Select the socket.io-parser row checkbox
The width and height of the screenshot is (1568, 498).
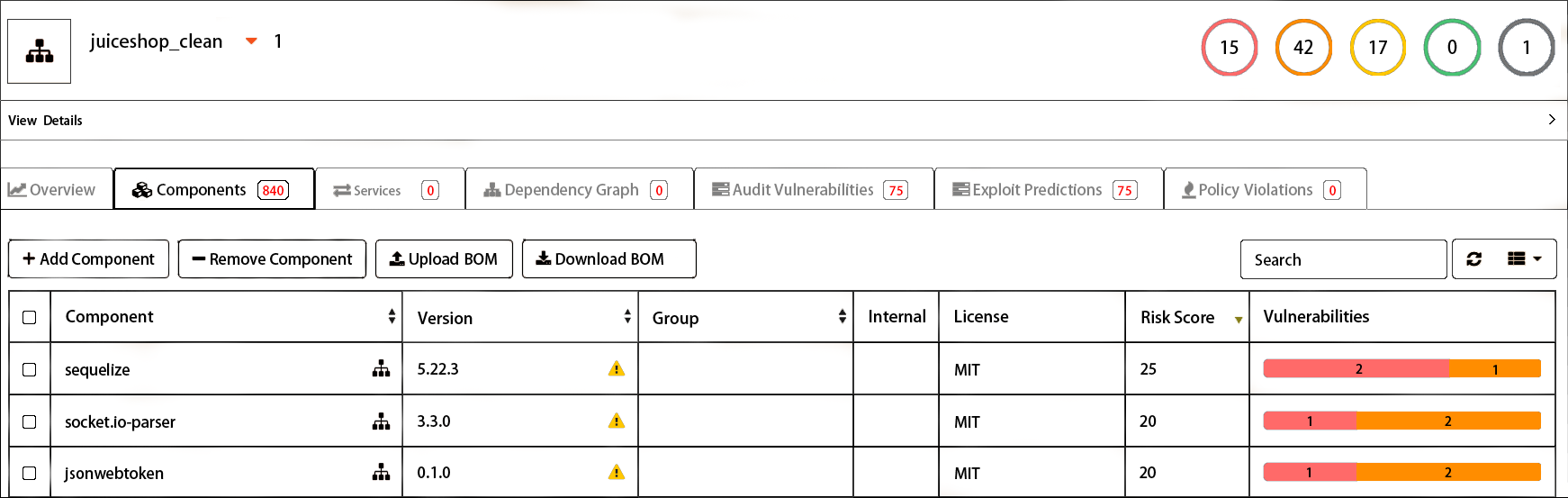tap(30, 421)
